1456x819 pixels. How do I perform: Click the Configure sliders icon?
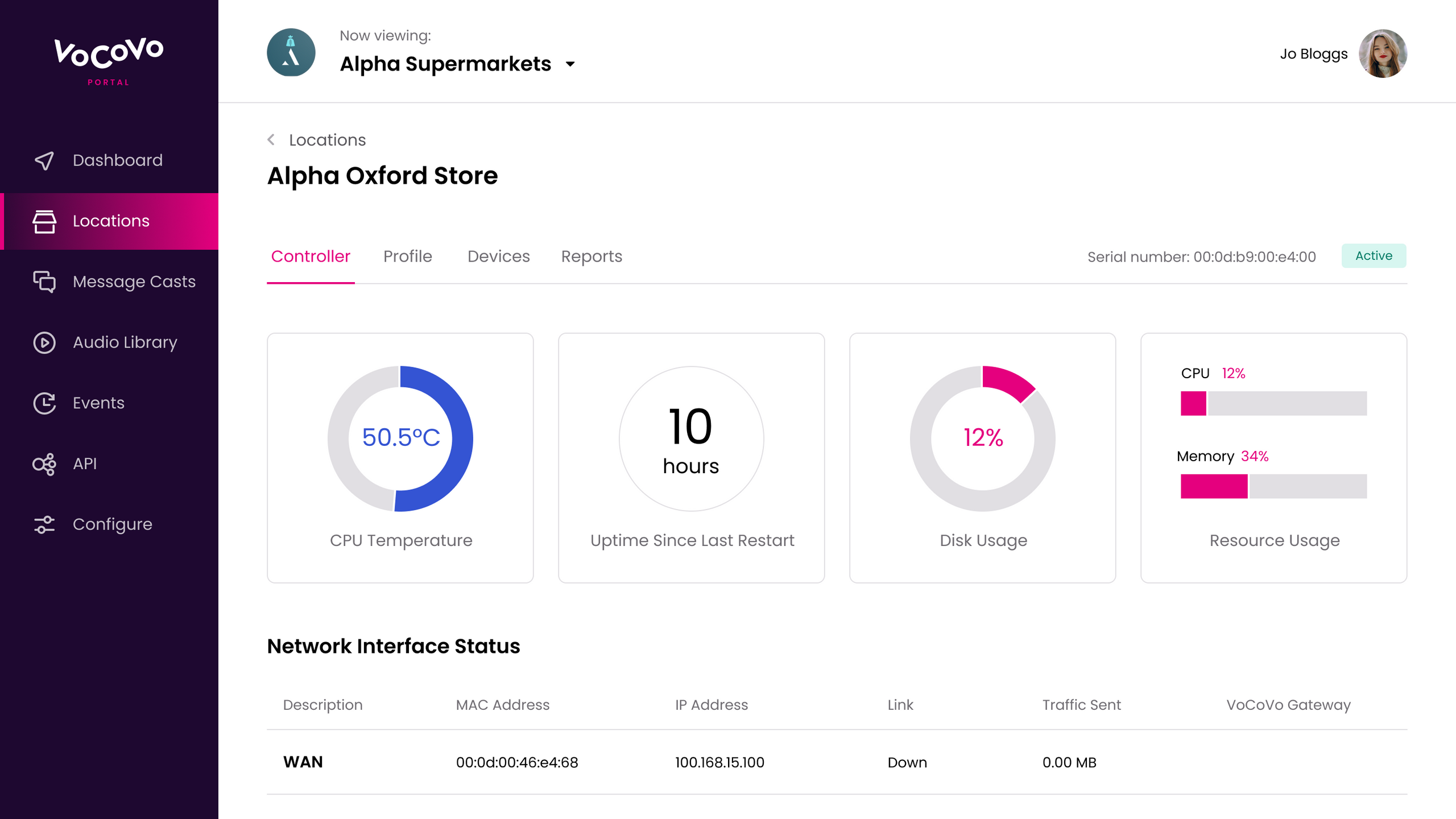pyautogui.click(x=44, y=524)
